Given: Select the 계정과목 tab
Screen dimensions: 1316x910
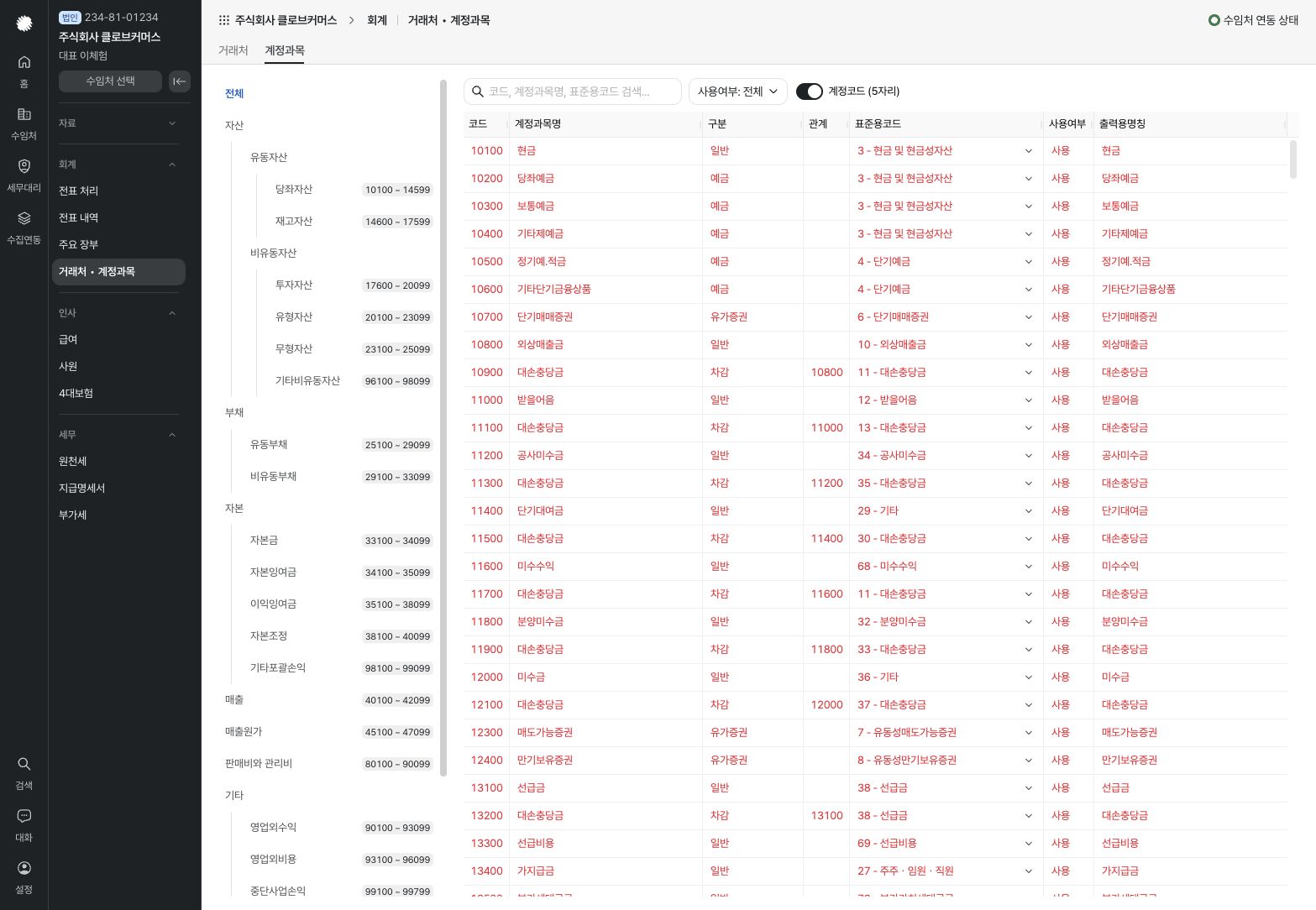Looking at the screenshot, I should tap(285, 50).
